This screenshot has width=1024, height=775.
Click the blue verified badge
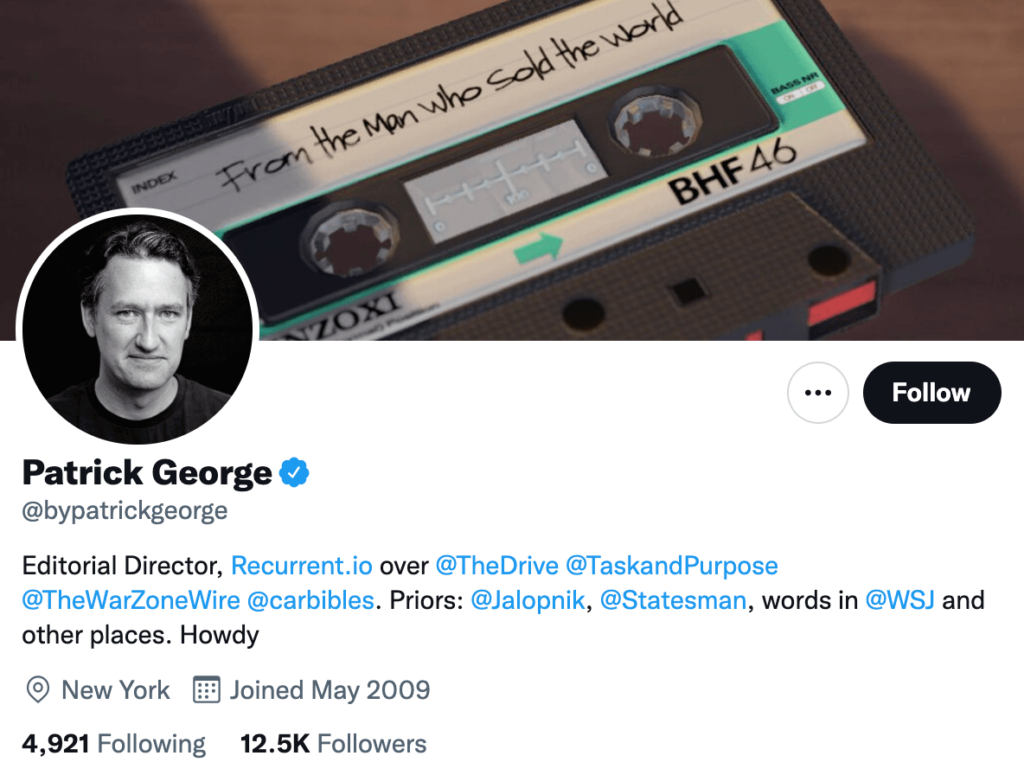(x=293, y=472)
